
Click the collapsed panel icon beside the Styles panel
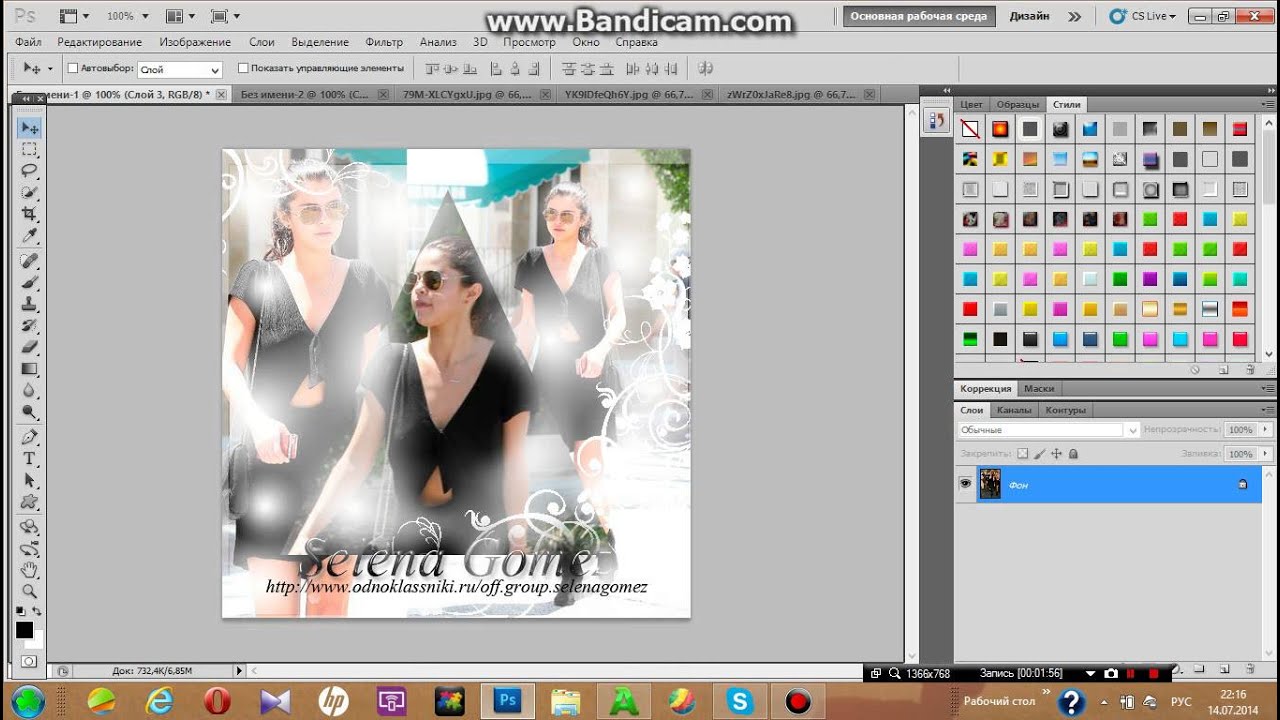(937, 121)
